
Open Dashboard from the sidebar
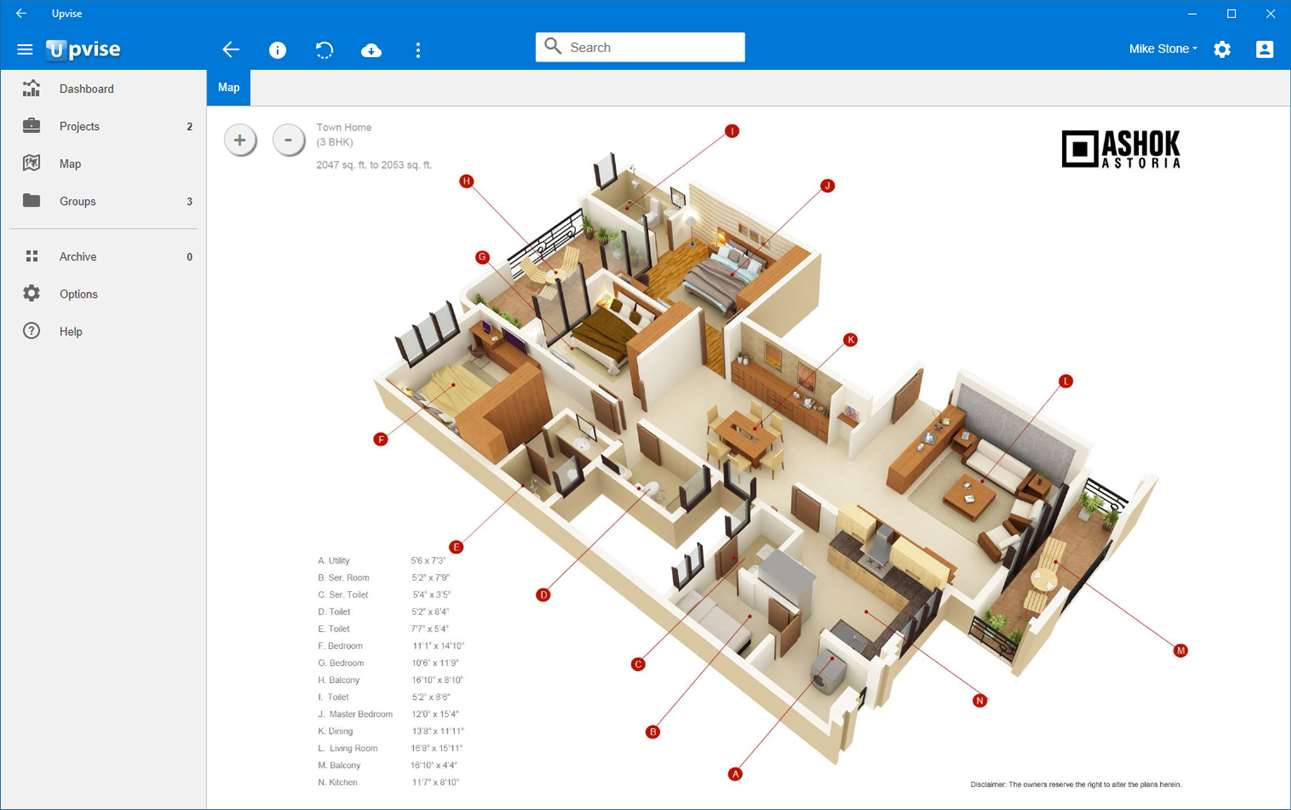click(104, 89)
